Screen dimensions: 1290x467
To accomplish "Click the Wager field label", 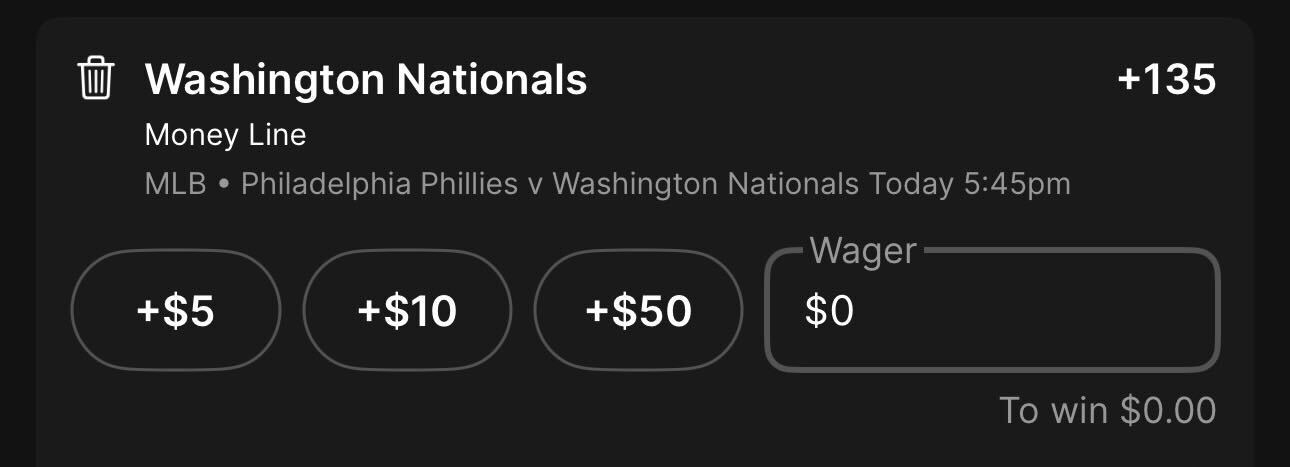I will [863, 251].
